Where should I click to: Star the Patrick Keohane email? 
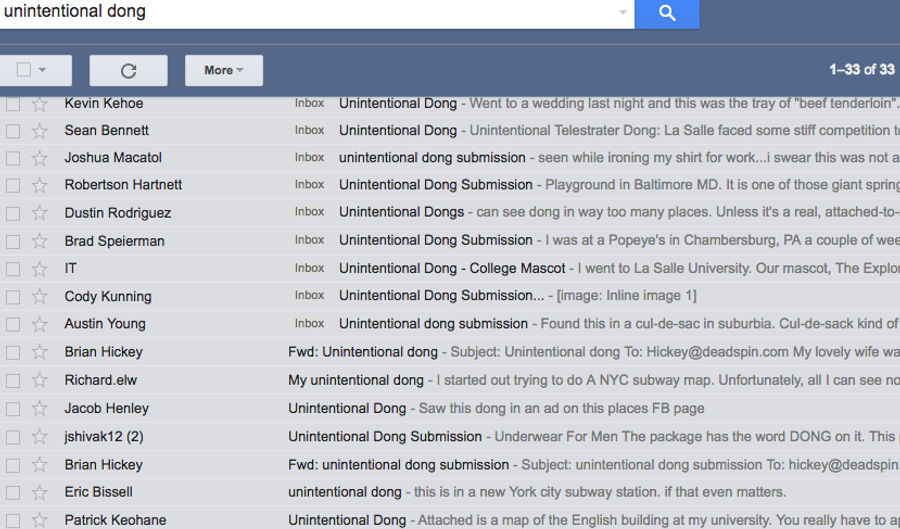pos(39,520)
